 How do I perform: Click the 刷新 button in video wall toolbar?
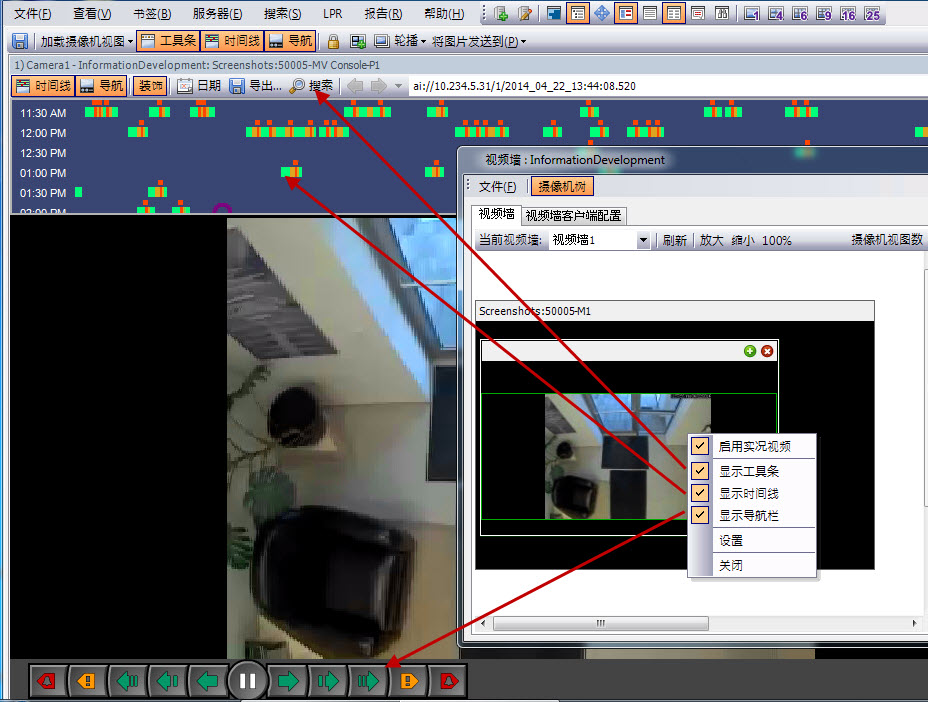(x=675, y=241)
